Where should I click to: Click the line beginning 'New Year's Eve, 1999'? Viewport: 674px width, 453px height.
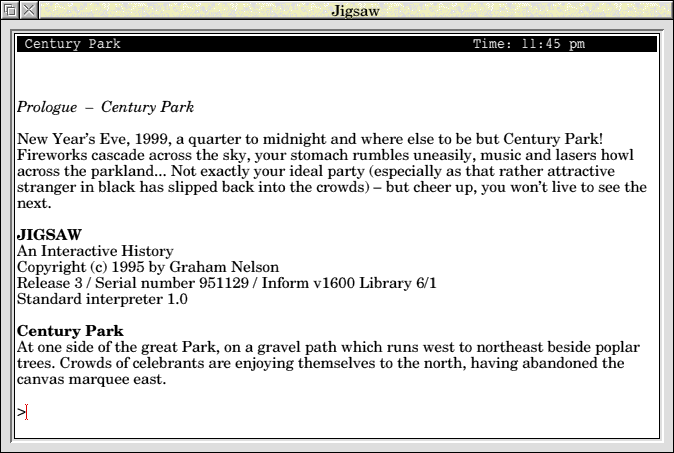310,139
